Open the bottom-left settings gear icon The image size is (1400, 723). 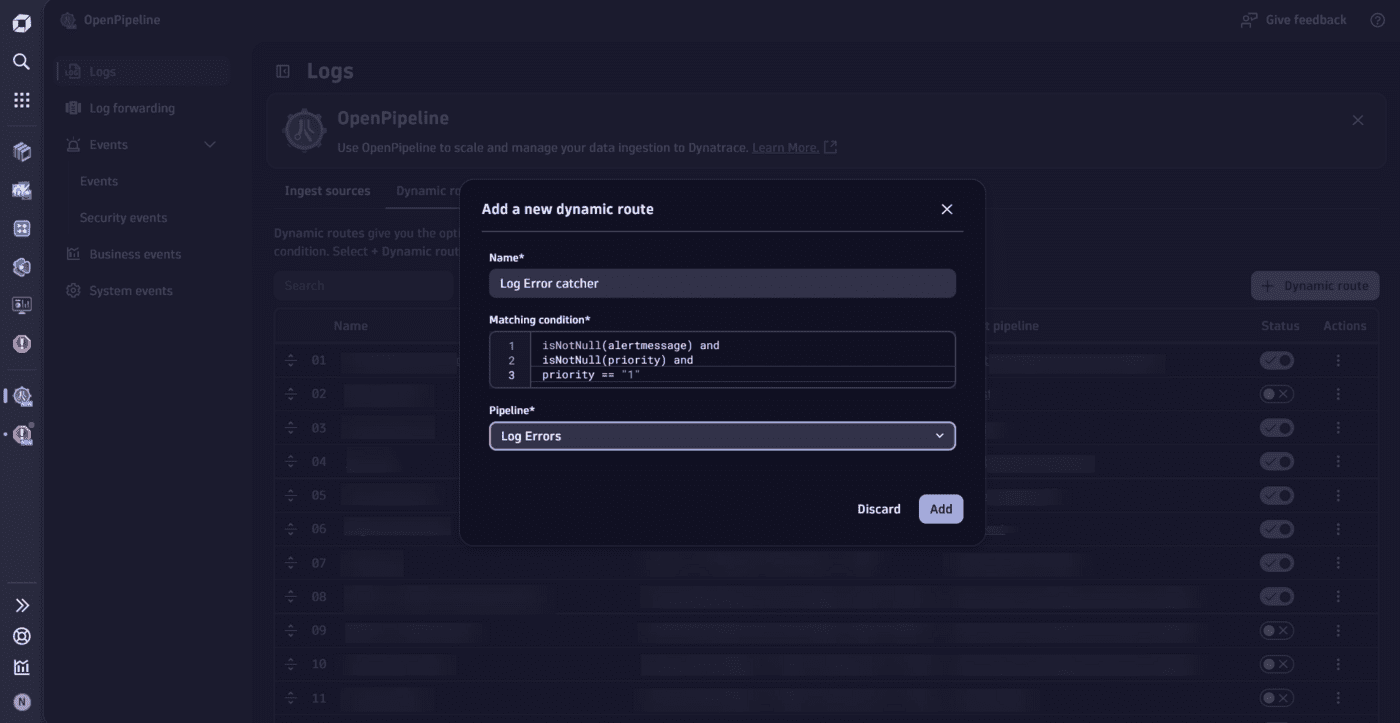[21, 636]
